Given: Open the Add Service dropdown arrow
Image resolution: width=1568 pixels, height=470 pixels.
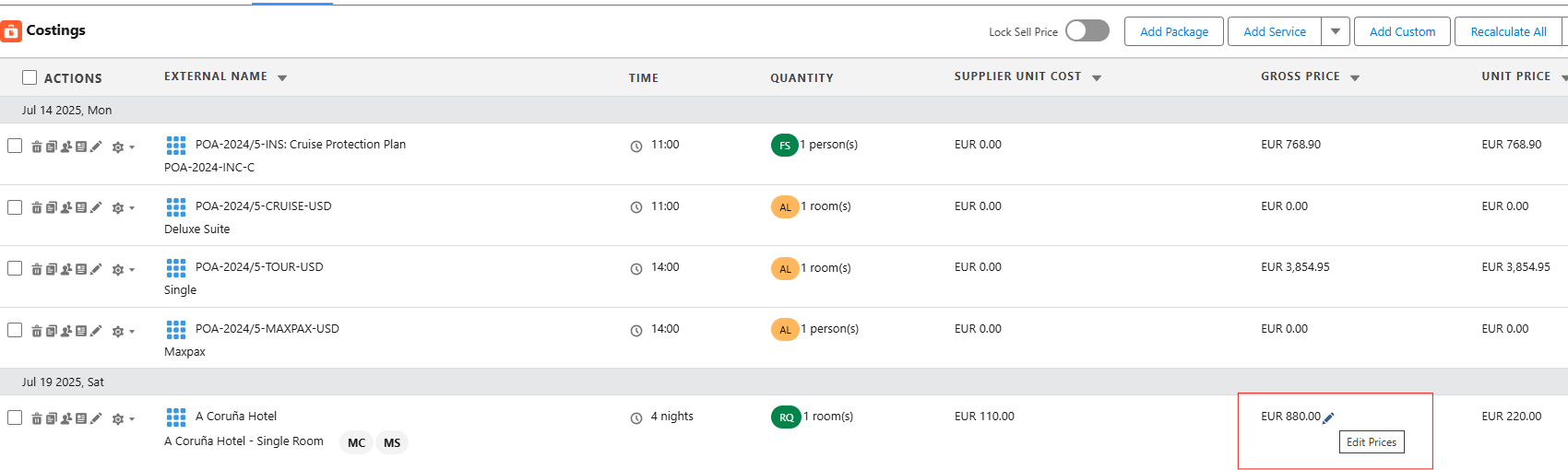Looking at the screenshot, I should coord(1336,31).
